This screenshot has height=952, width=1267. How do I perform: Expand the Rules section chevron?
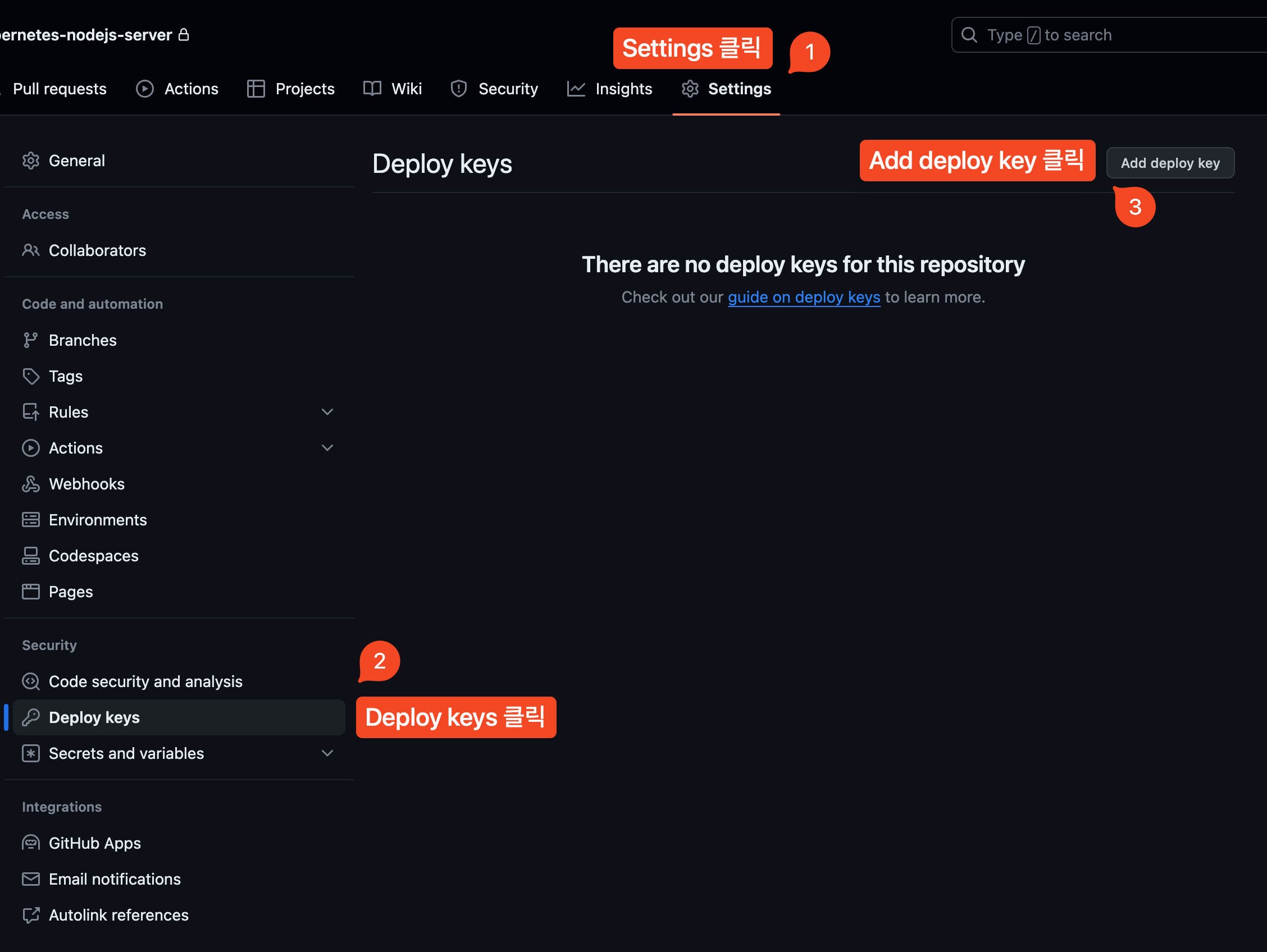(x=327, y=412)
